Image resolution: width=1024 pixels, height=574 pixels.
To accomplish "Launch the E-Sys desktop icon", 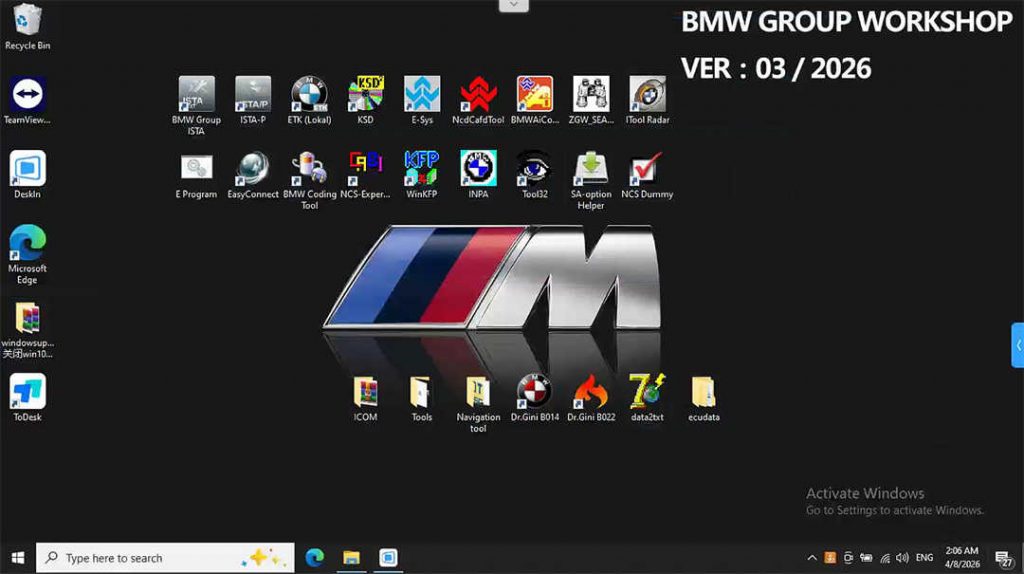I will [422, 95].
